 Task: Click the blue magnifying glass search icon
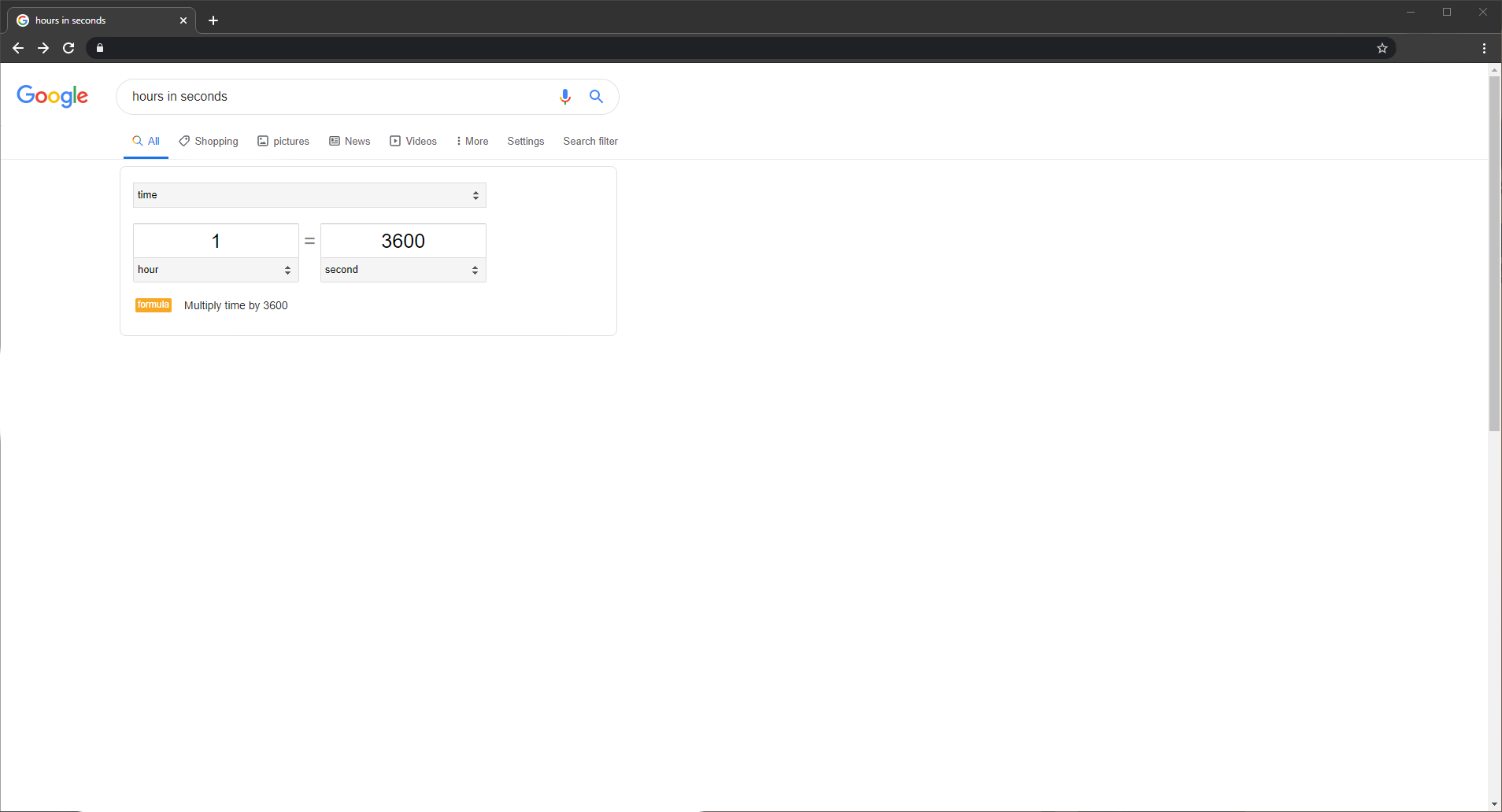point(596,97)
